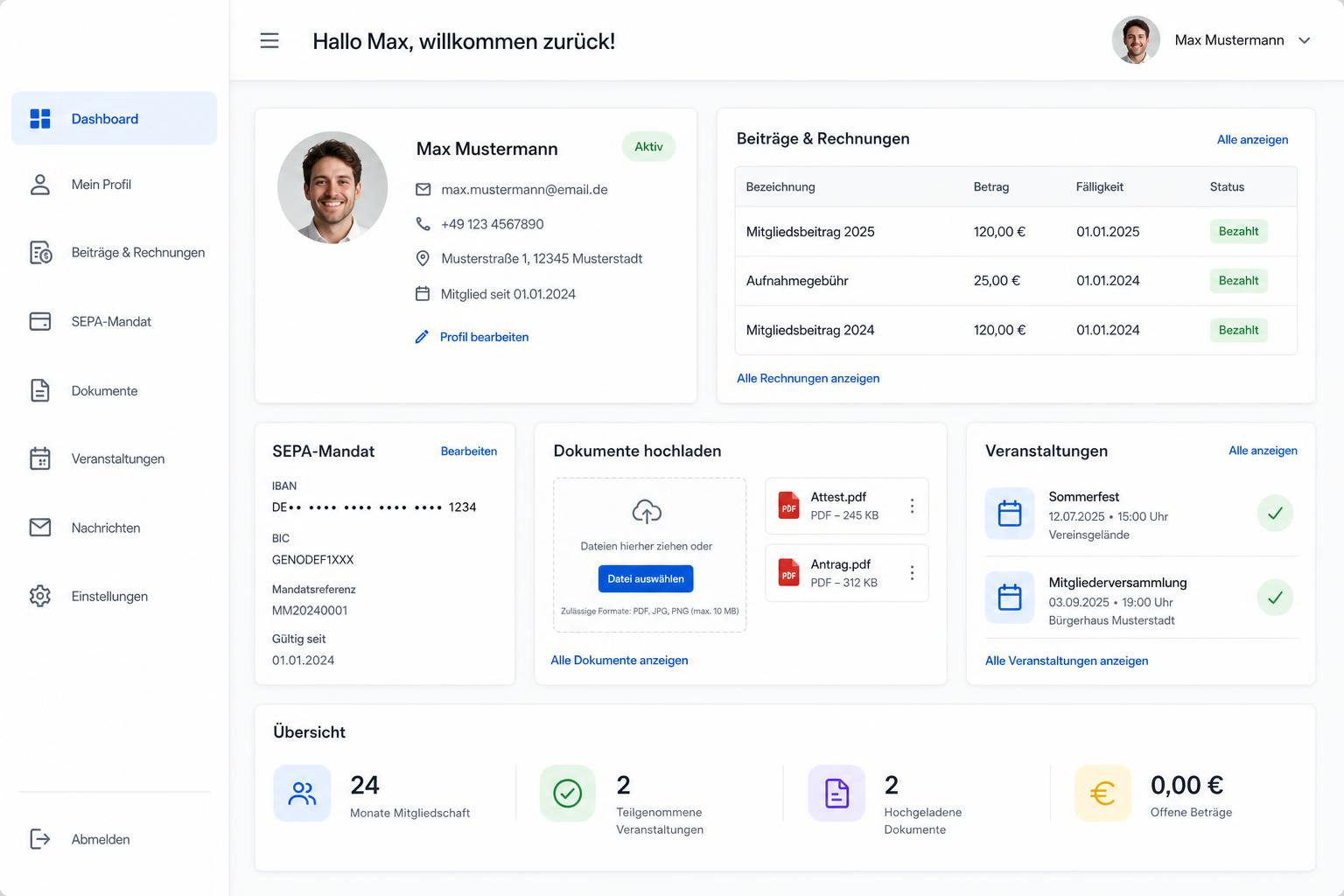Click the Veranstaltungen calendar icon in sidebar
The width and height of the screenshot is (1344, 896).
tap(40, 458)
